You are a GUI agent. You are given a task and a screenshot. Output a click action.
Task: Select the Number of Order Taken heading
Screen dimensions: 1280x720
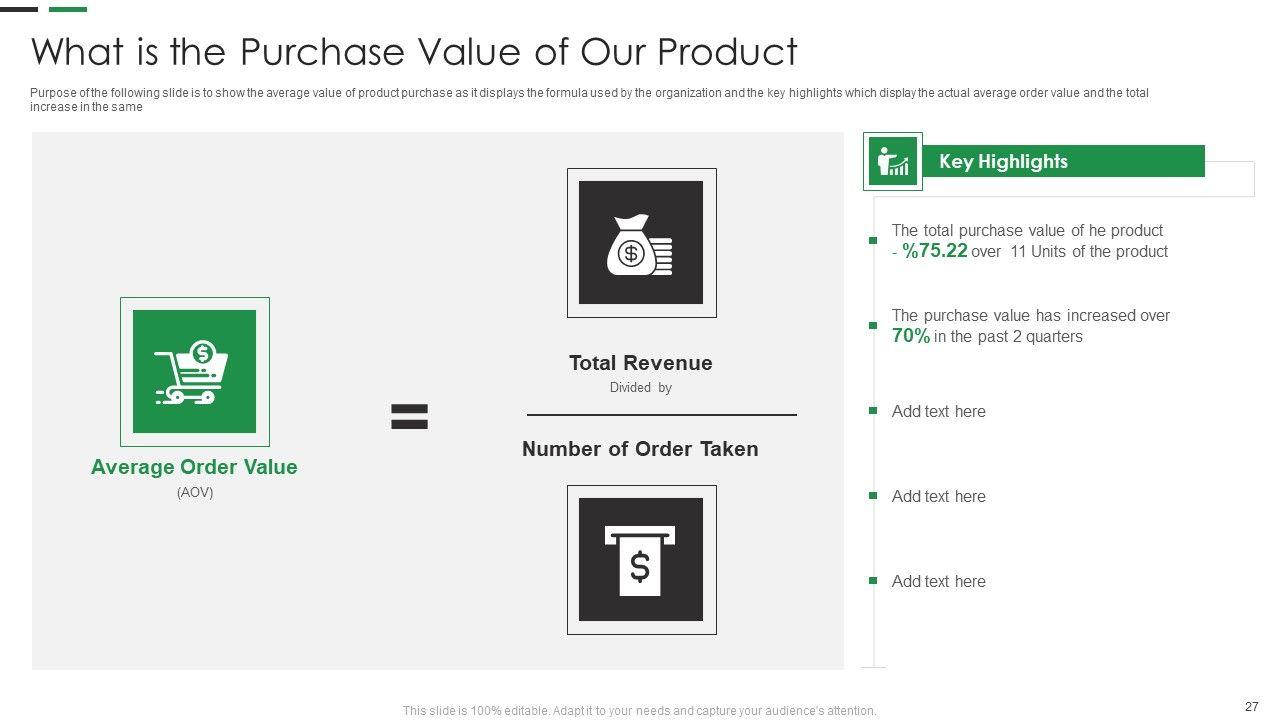coord(640,449)
